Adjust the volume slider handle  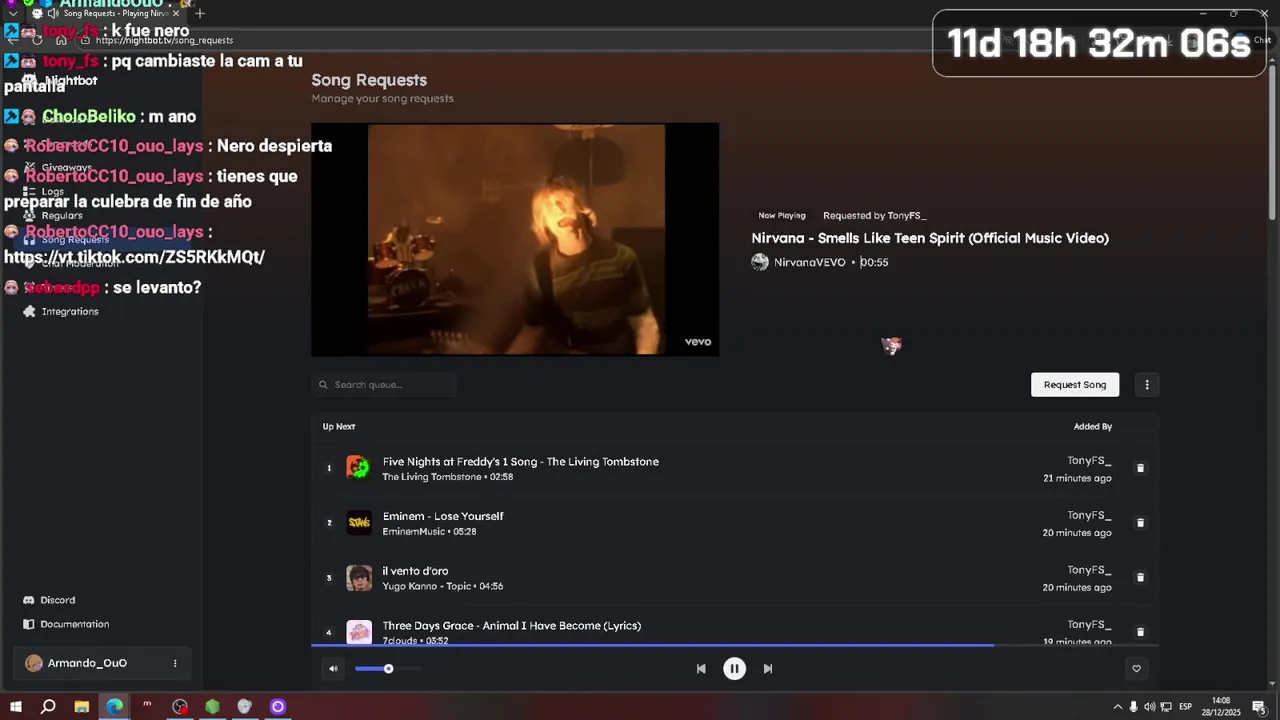[x=388, y=669]
